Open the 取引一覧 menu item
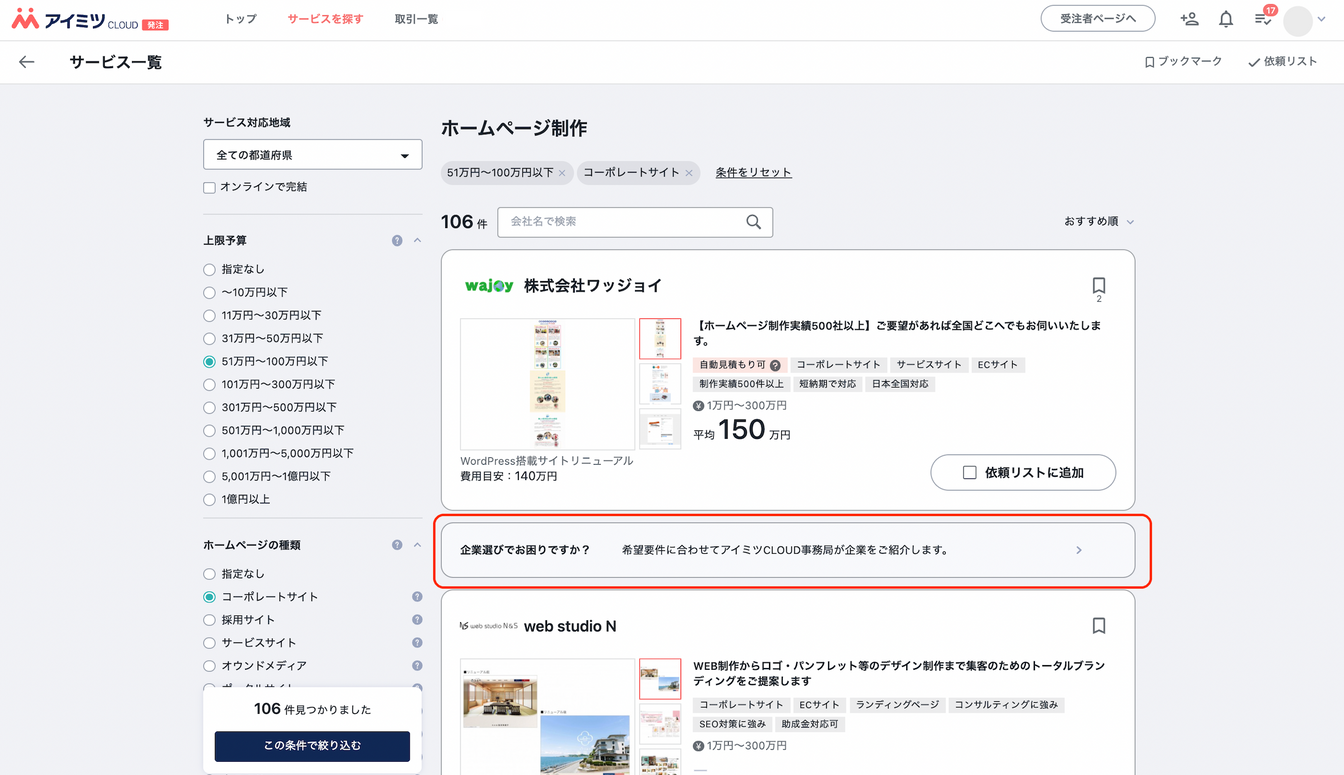The image size is (1344, 775). click(x=416, y=19)
